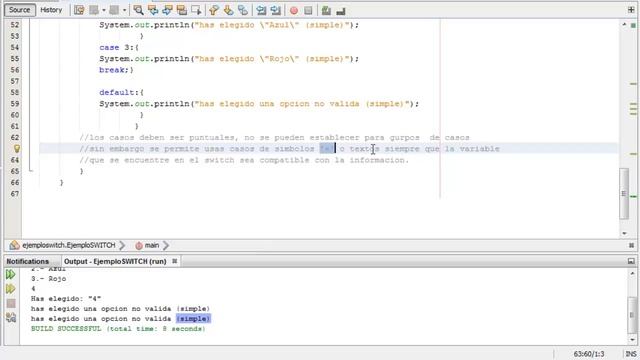Expand chevron after main breadcrumb

coord(166,245)
